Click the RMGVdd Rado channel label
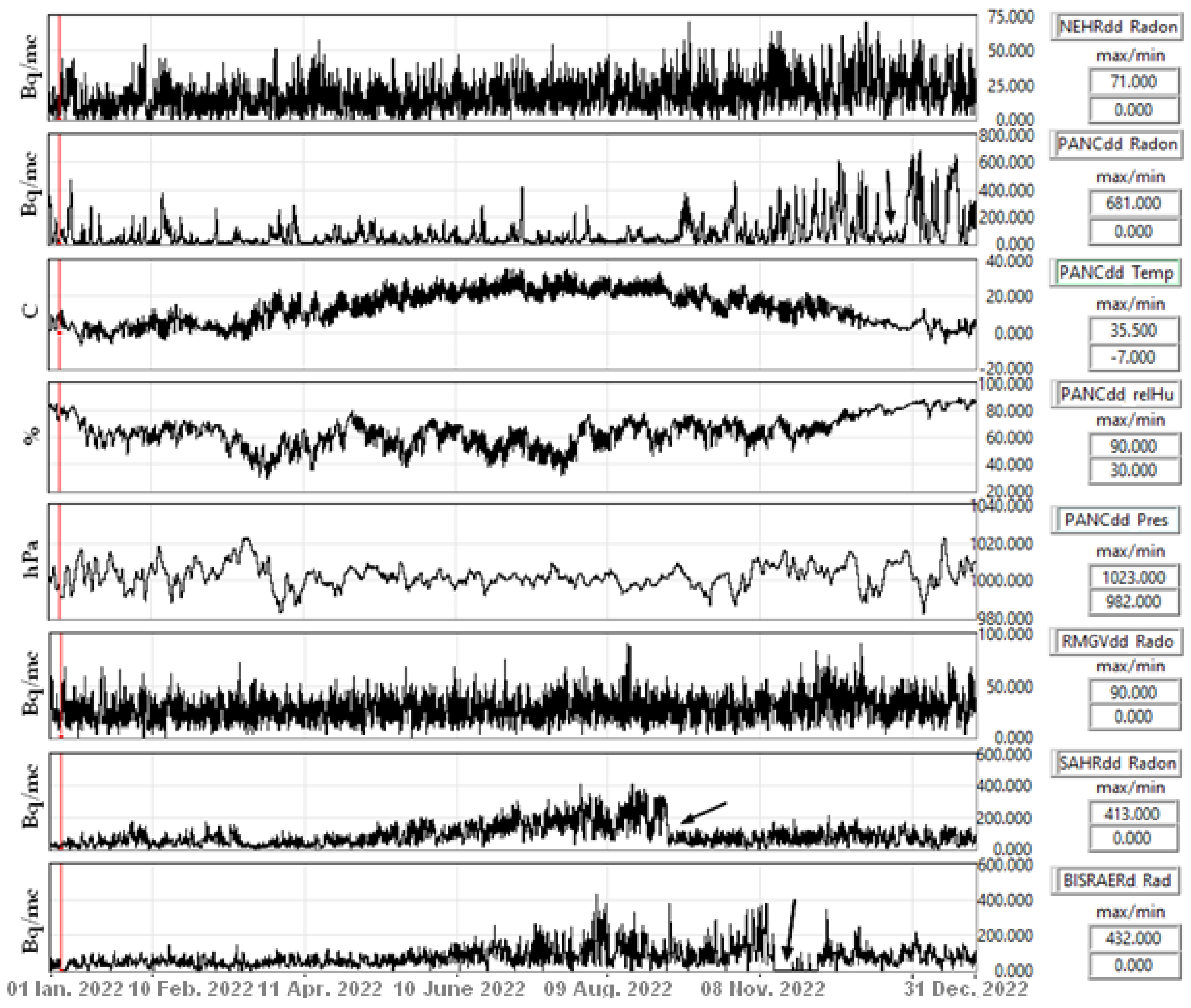Screen dimensions: 1191x1008 [x=1117, y=641]
